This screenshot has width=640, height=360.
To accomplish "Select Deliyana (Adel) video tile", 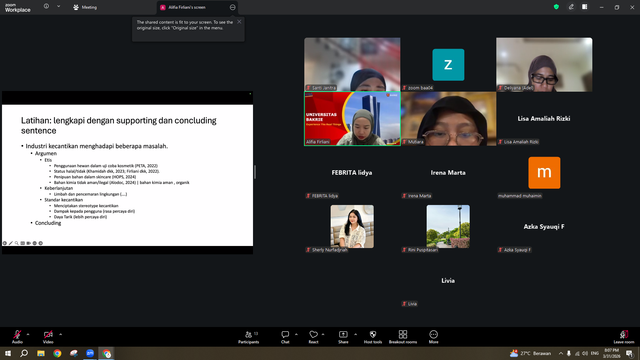I will tap(544, 64).
